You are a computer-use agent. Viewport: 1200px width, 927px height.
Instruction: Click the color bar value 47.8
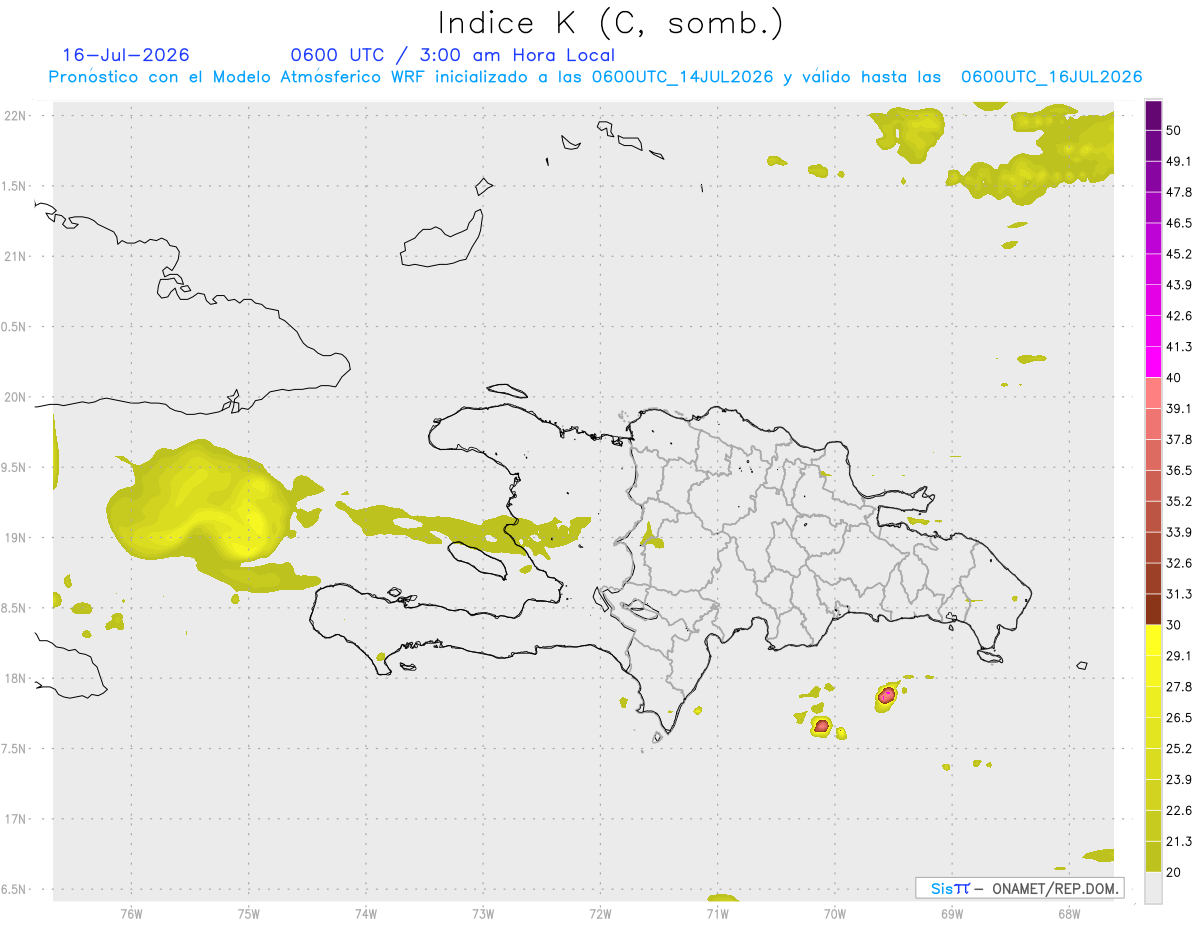[1179, 192]
